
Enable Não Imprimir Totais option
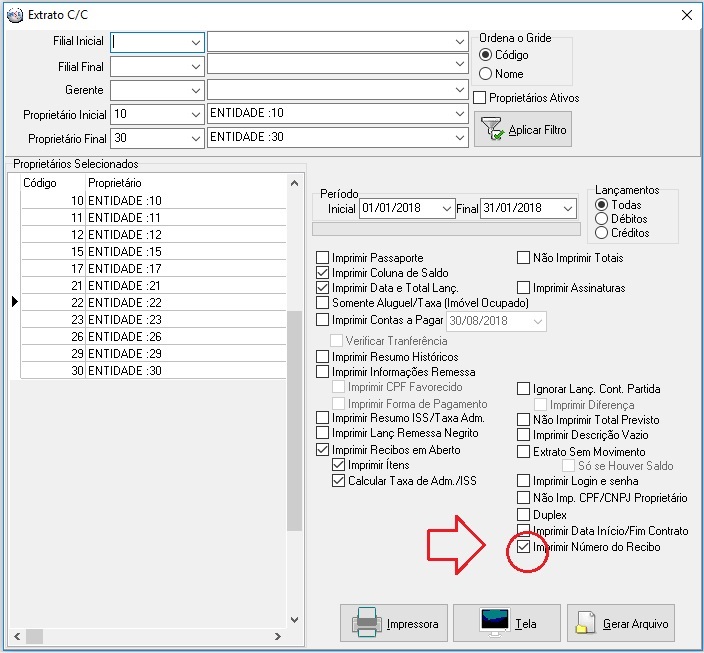click(x=524, y=258)
